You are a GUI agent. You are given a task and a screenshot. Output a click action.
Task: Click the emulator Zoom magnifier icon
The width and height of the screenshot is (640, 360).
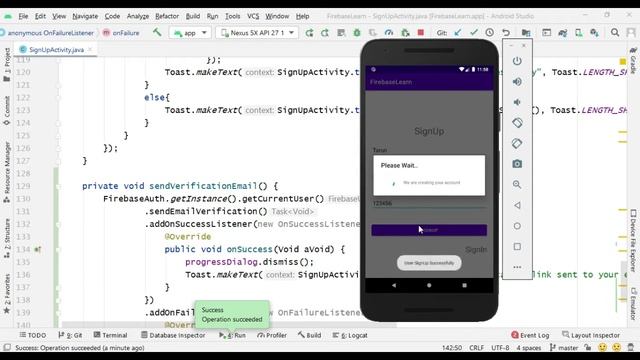point(517,184)
